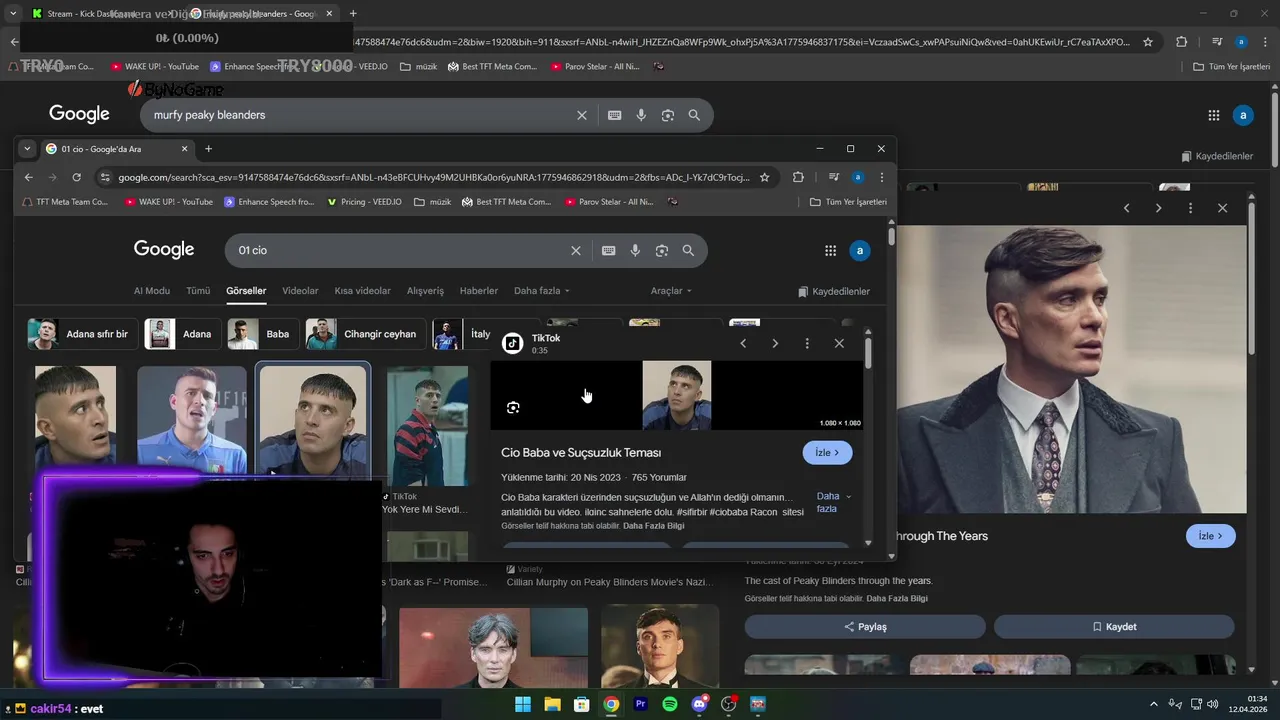Select Cihangir ceyhan filter chip
The image size is (1280, 720).
(x=365, y=334)
